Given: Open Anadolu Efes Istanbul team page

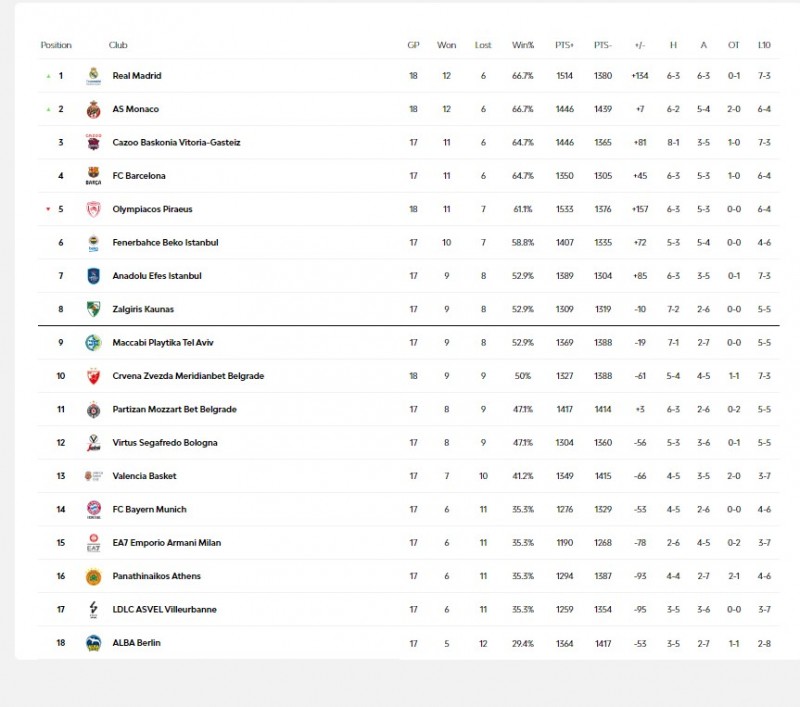Looking at the screenshot, I should 157,276.
